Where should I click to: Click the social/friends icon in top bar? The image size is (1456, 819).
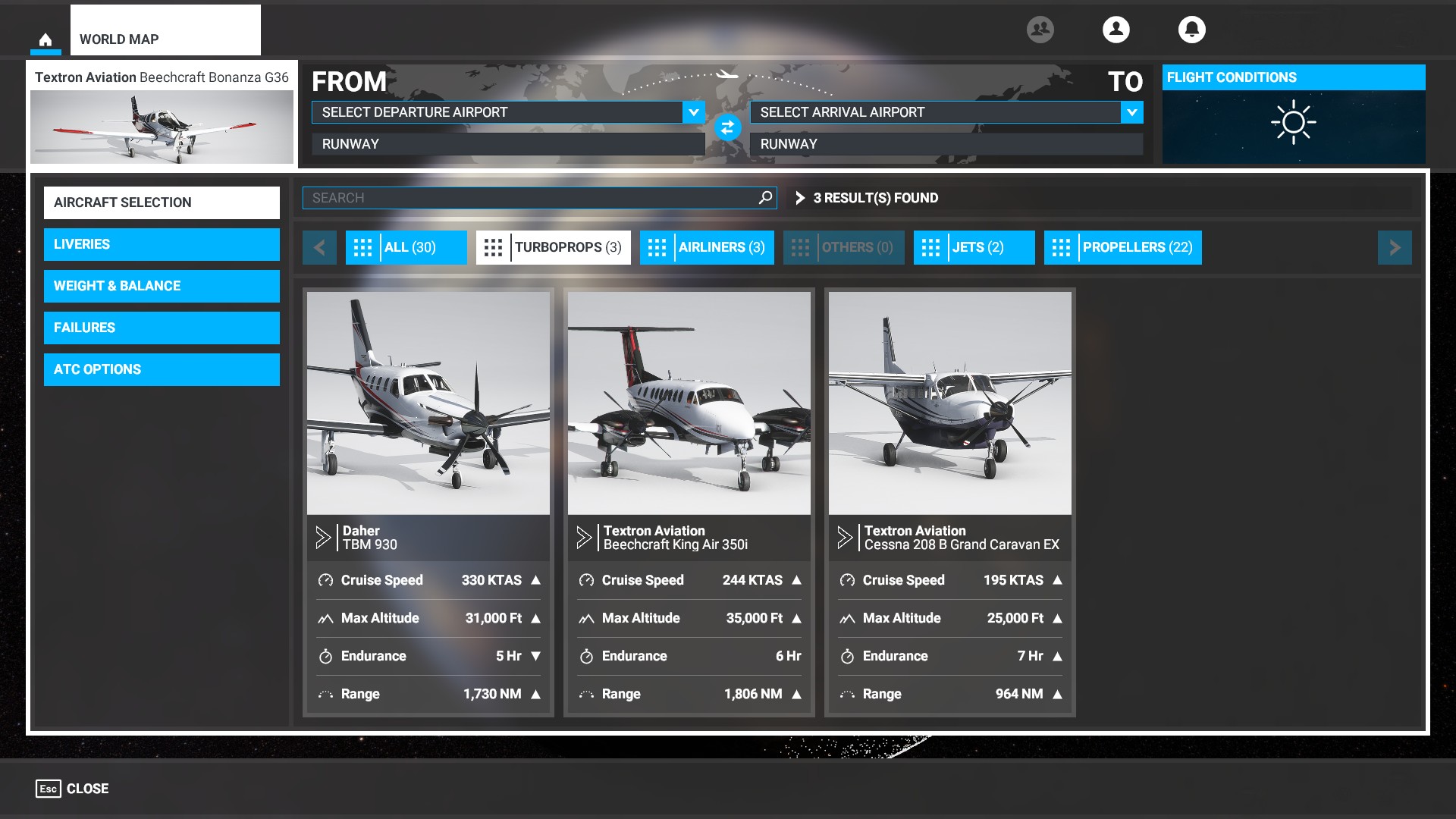tap(1040, 29)
